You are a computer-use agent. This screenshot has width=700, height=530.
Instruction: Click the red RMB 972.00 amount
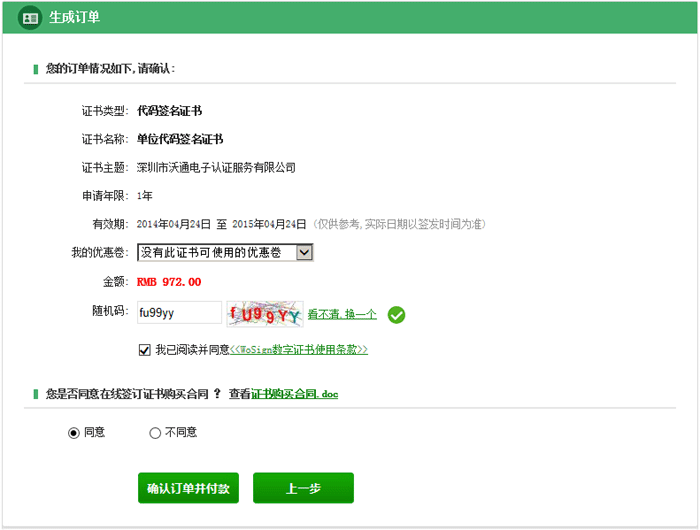click(169, 282)
